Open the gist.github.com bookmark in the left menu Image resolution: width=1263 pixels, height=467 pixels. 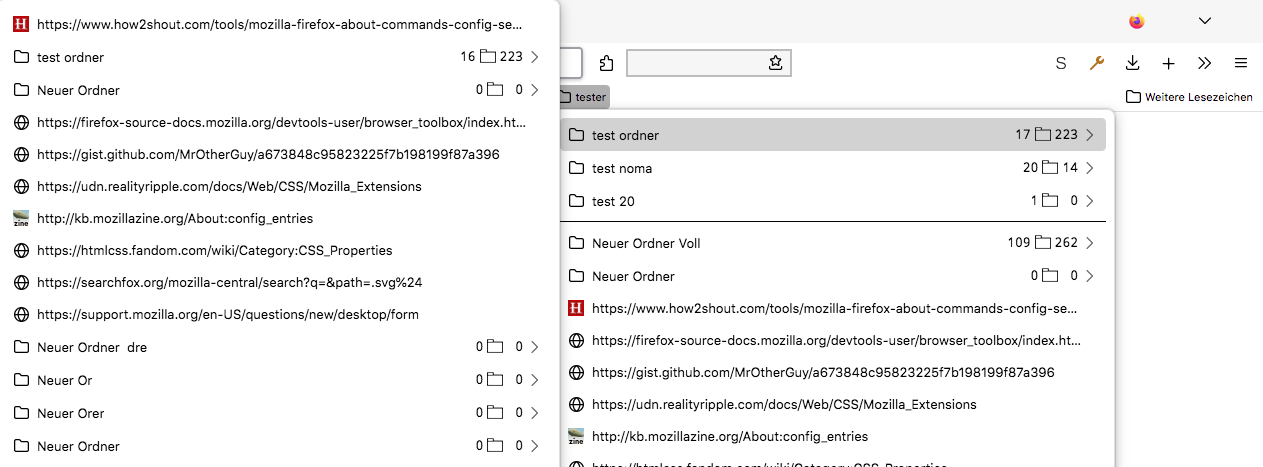[268, 155]
